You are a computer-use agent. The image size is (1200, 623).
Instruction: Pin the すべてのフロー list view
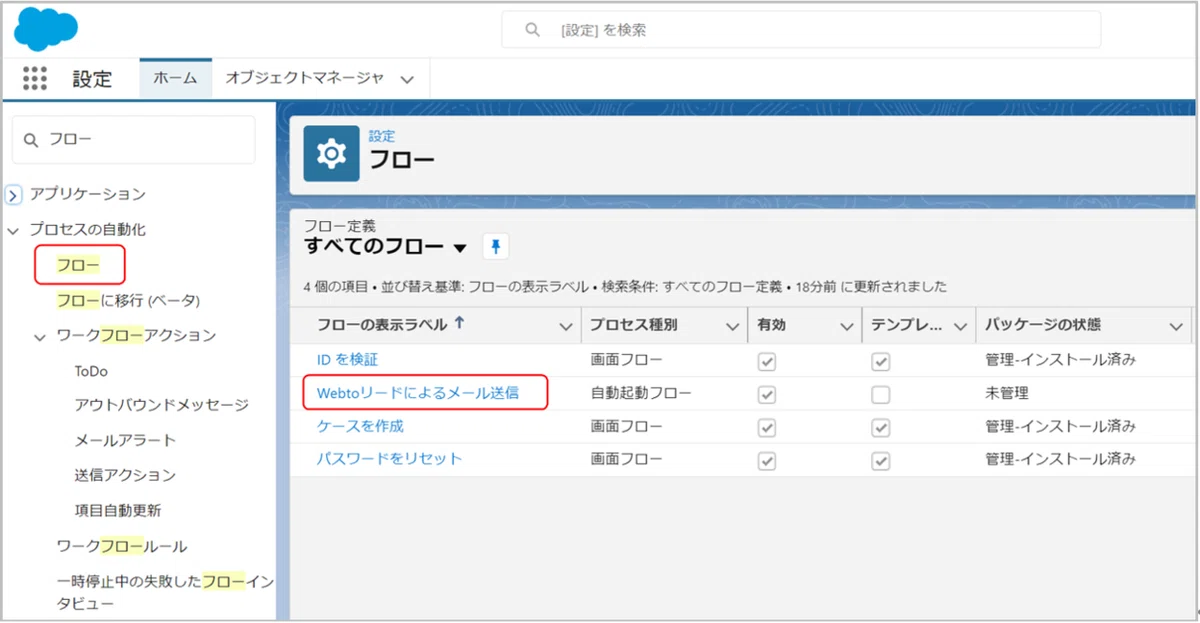496,247
